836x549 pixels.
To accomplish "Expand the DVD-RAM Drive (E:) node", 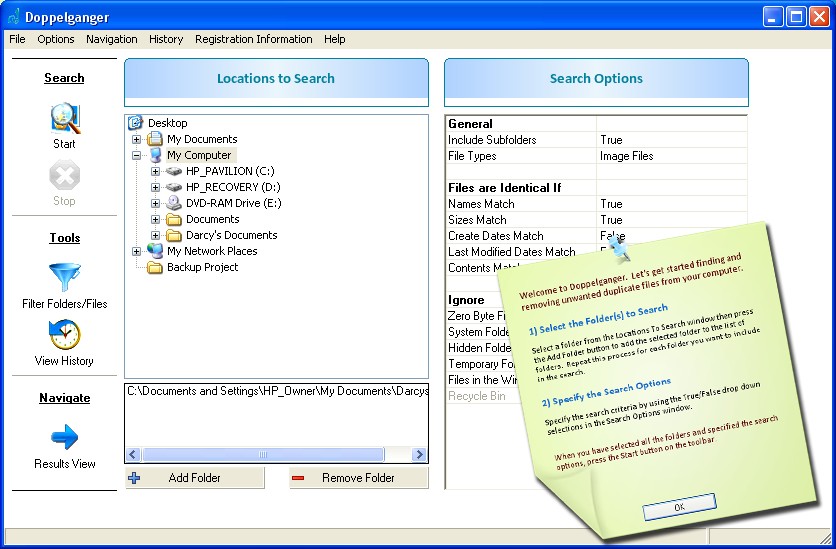I will 155,203.
